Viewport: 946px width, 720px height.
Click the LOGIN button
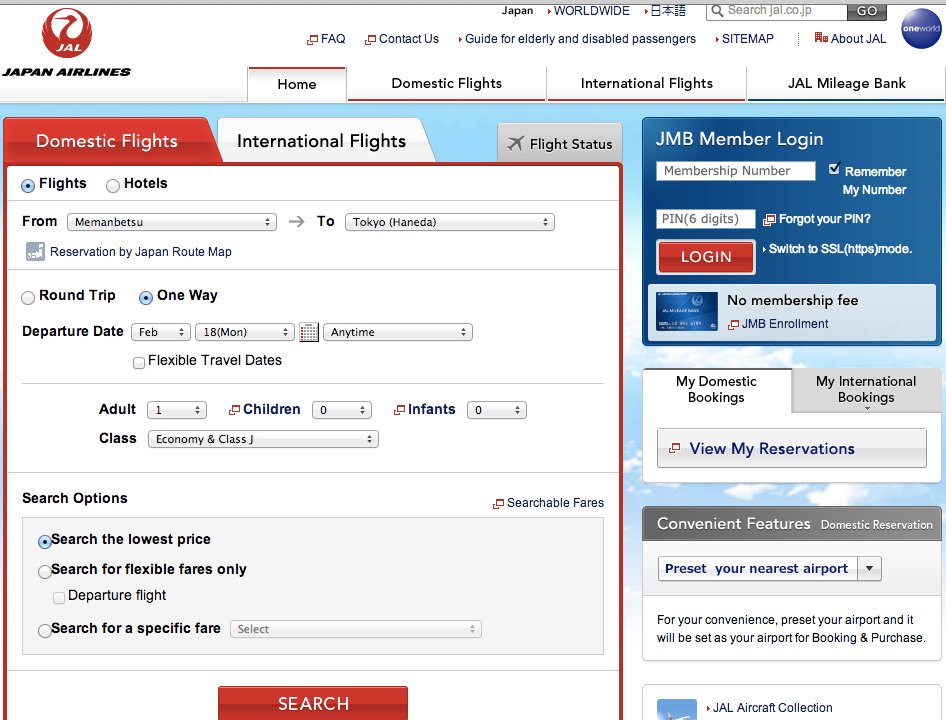706,257
